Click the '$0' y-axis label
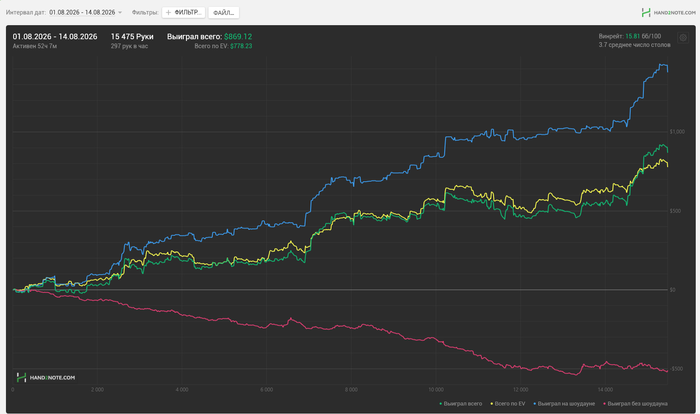This screenshot has width=700, height=414. (x=672, y=290)
